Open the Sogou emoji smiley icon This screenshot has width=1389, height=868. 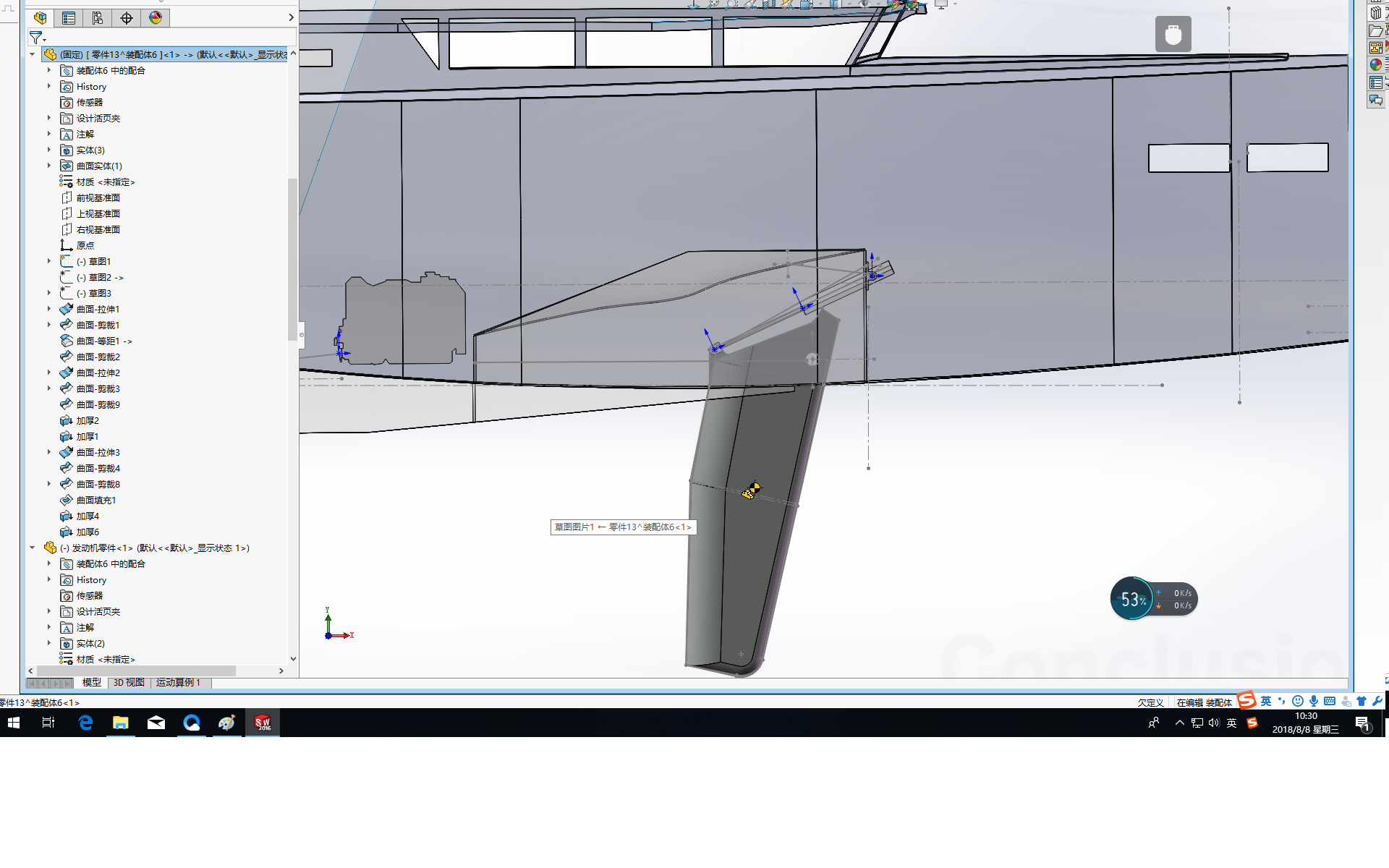pos(1298,701)
